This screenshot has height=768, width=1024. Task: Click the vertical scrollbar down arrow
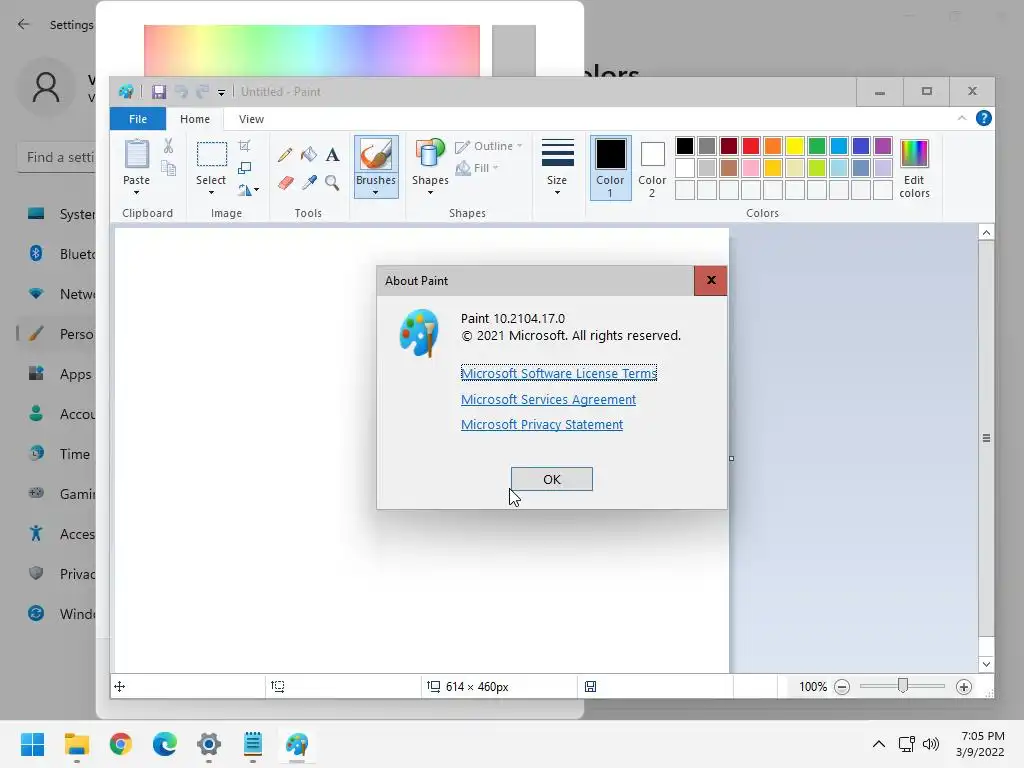(986, 664)
